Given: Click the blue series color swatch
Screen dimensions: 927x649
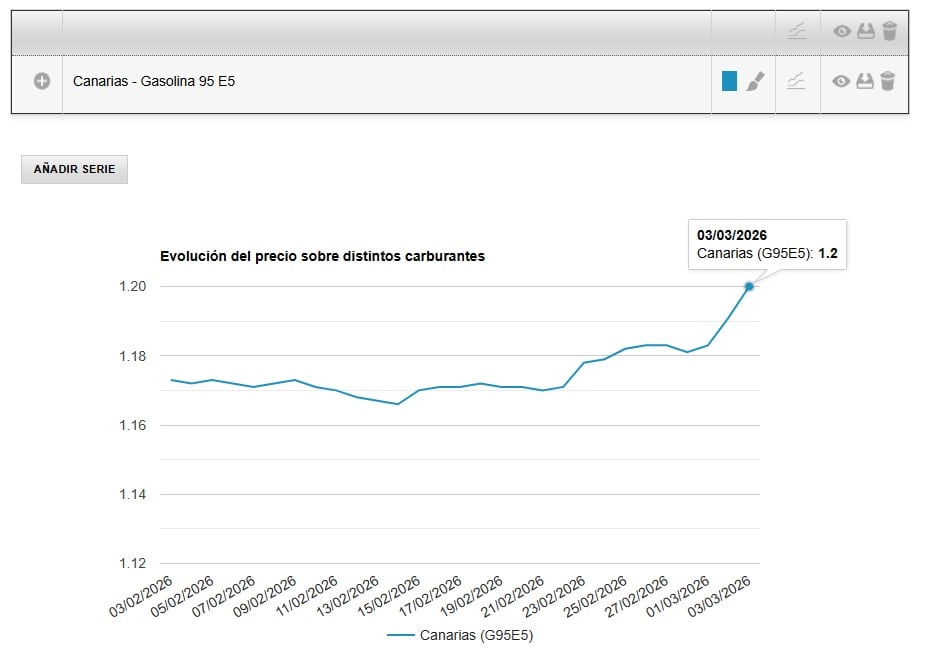Looking at the screenshot, I should point(729,81).
